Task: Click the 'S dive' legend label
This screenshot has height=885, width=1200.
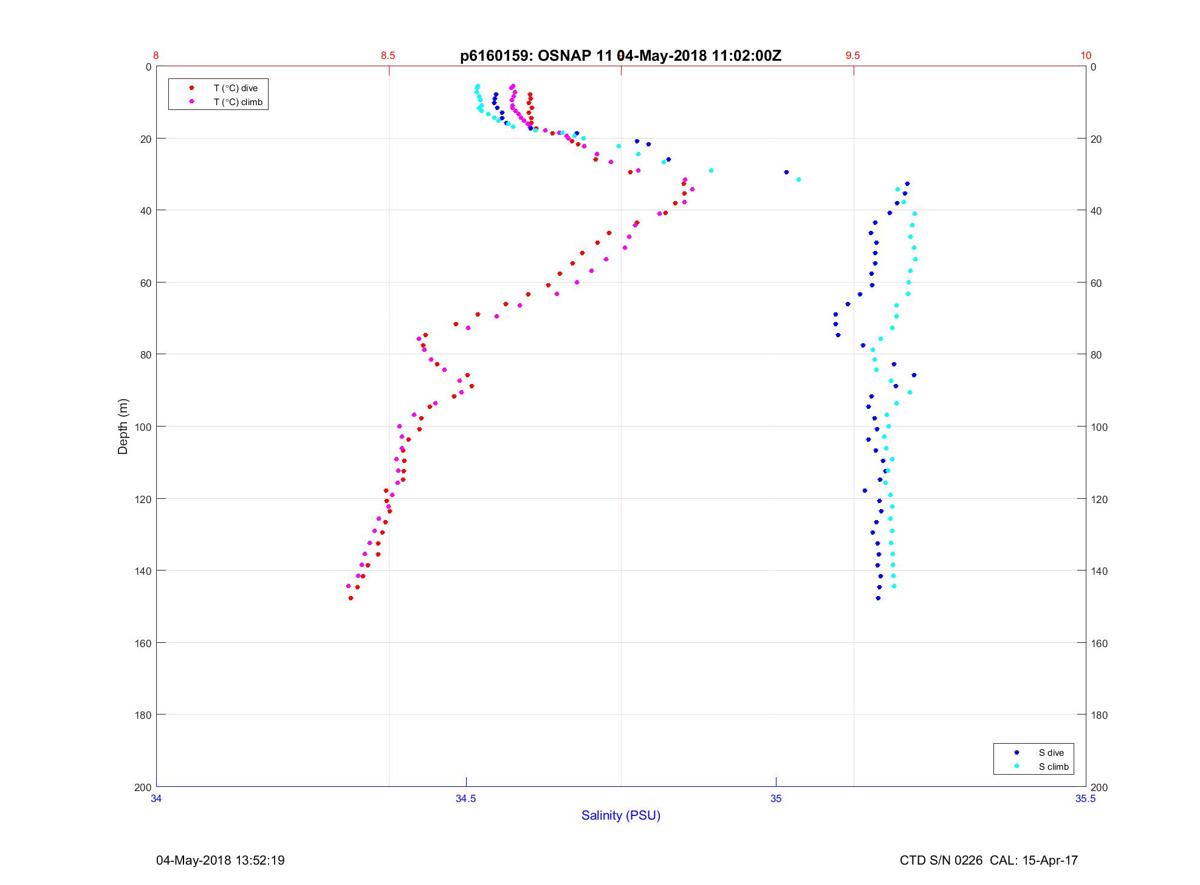Action: point(1051,752)
